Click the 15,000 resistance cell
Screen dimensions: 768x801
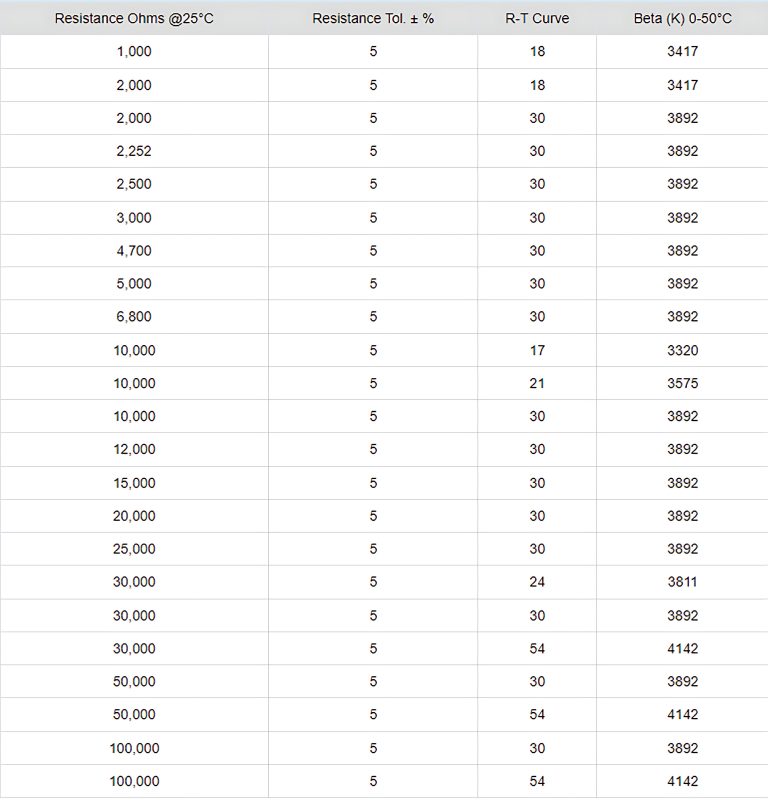pyautogui.click(x=134, y=483)
